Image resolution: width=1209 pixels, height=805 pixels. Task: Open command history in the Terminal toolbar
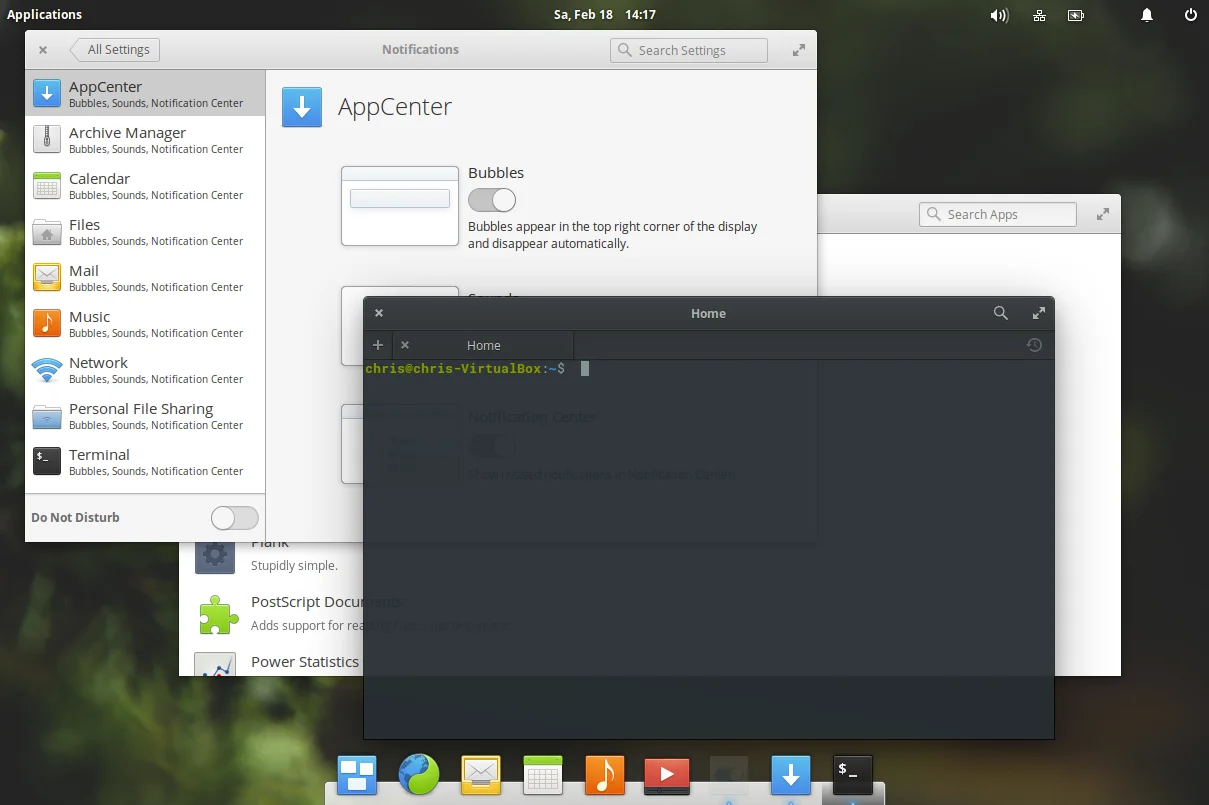1034,345
